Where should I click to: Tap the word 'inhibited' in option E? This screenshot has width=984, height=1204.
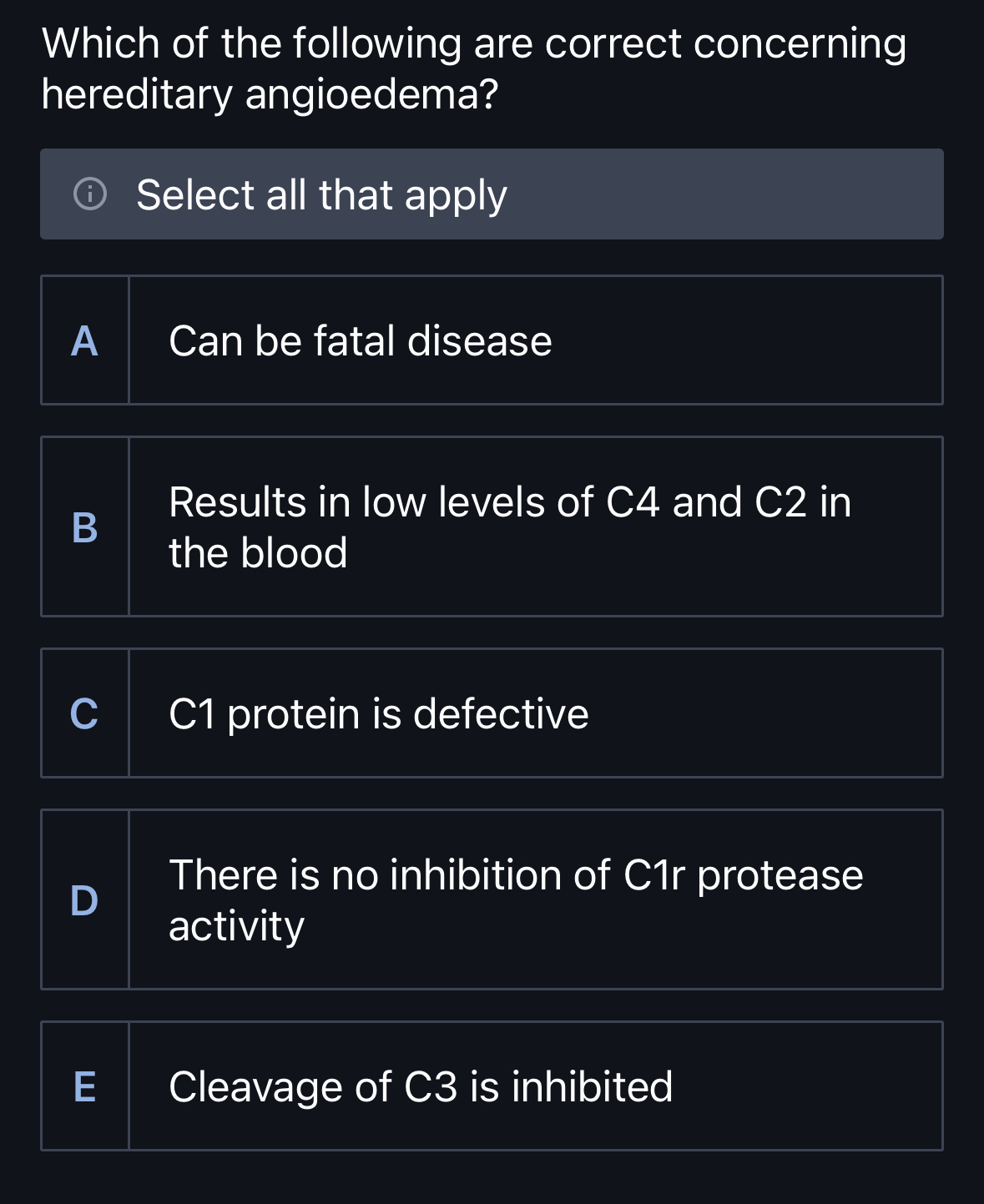[592, 1086]
